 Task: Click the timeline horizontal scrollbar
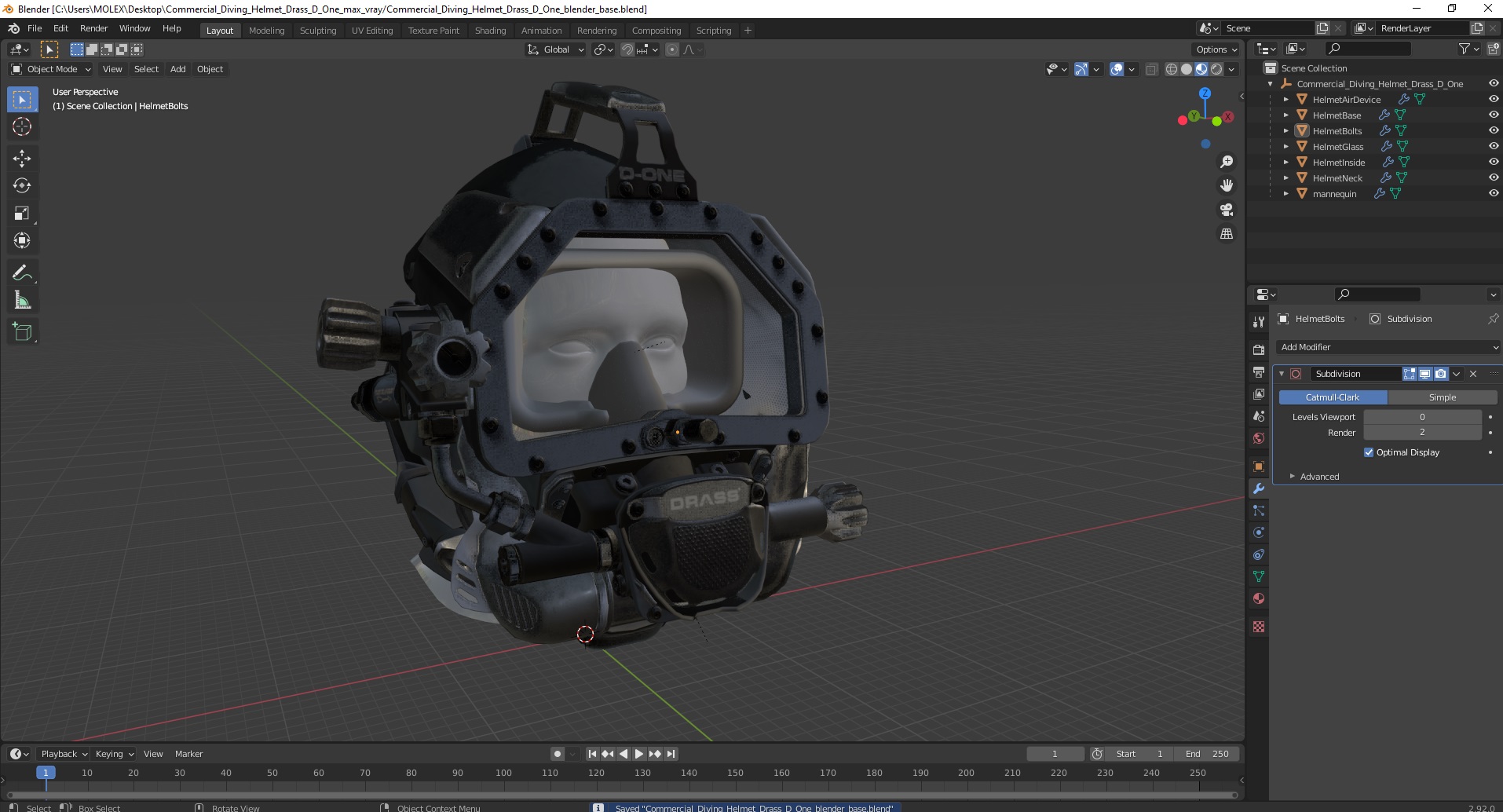coord(620,795)
